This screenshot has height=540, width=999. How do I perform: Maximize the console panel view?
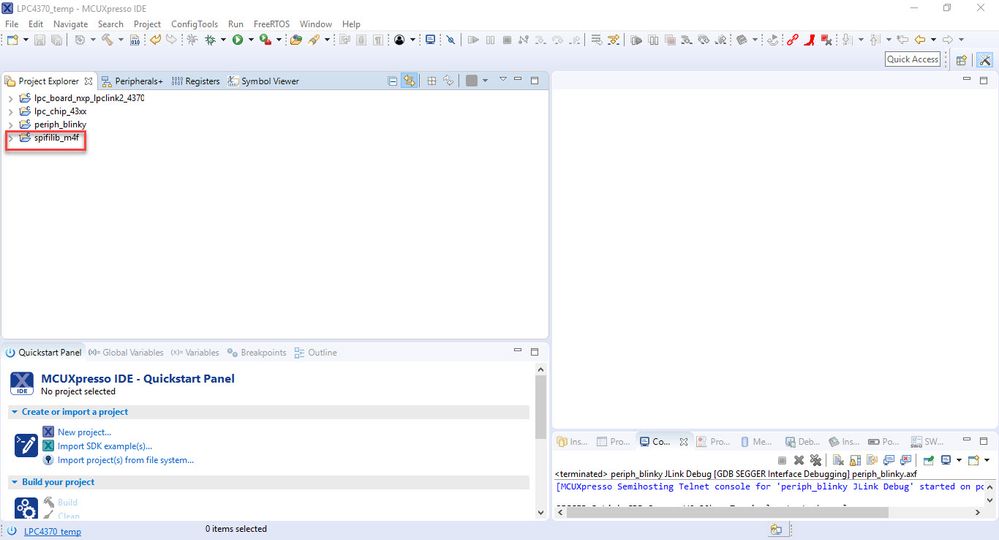pyautogui.click(x=984, y=441)
